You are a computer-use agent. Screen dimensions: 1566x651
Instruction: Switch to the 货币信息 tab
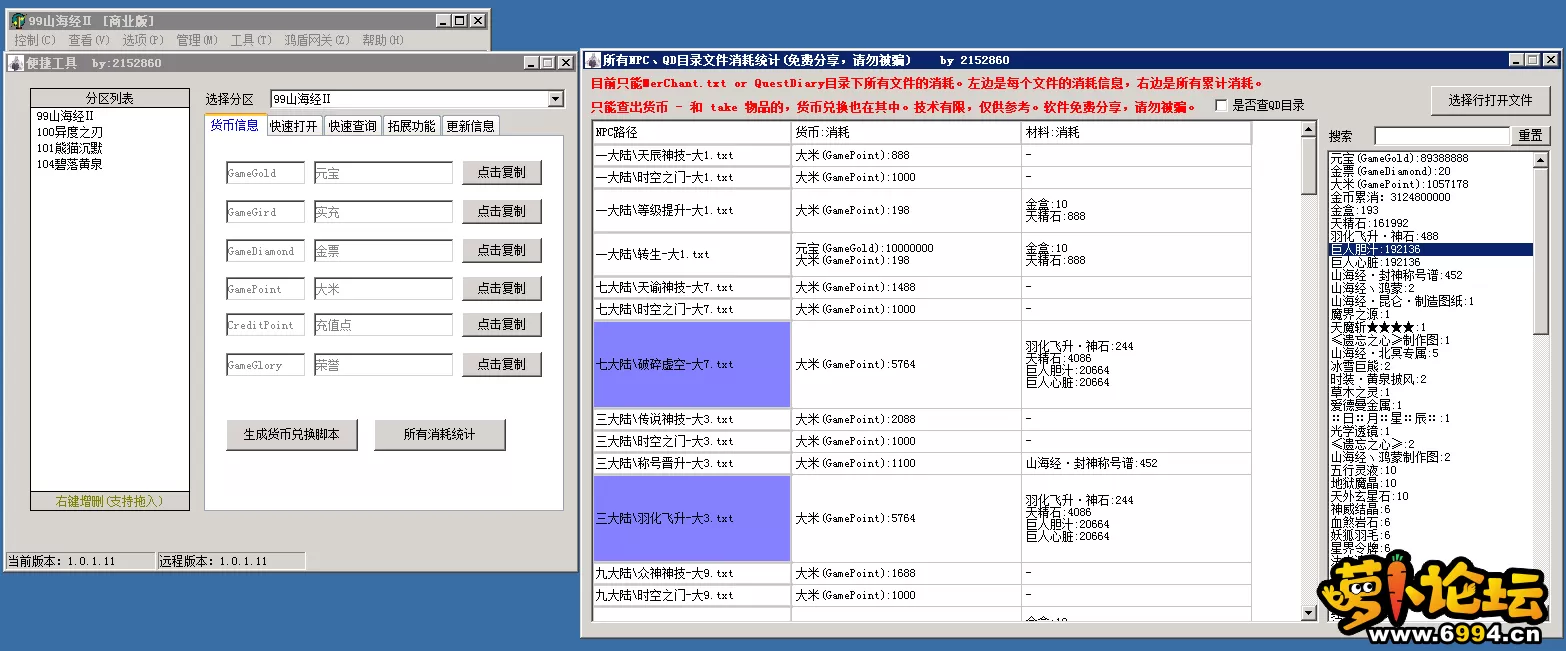tap(234, 125)
